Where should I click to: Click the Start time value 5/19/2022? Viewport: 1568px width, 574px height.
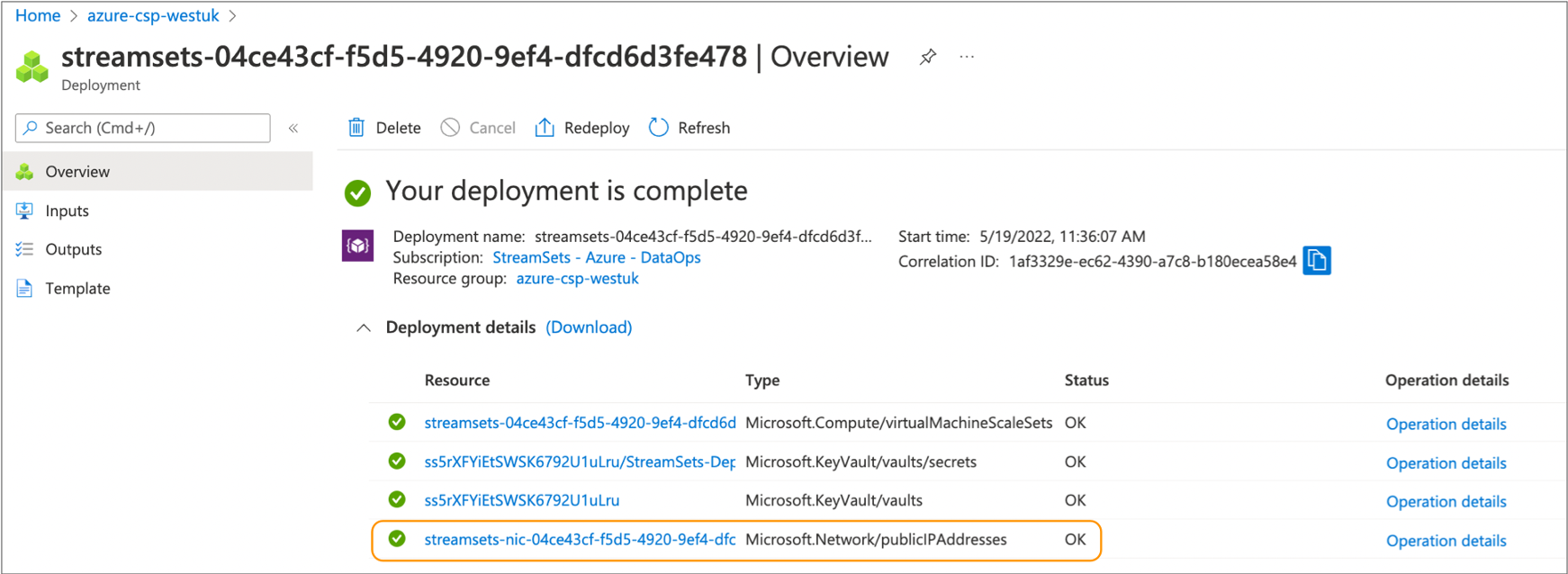click(x=1062, y=237)
